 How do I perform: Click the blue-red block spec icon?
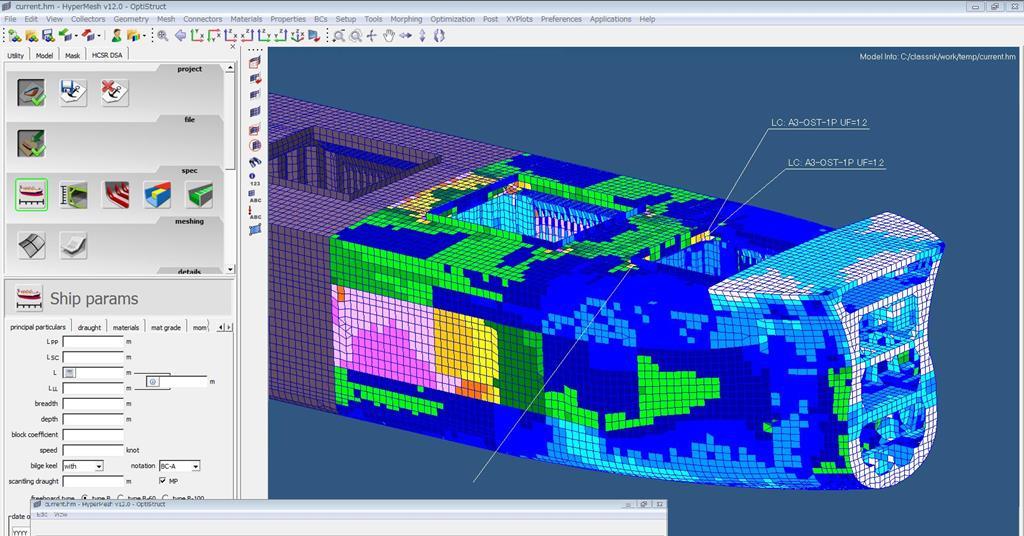157,195
